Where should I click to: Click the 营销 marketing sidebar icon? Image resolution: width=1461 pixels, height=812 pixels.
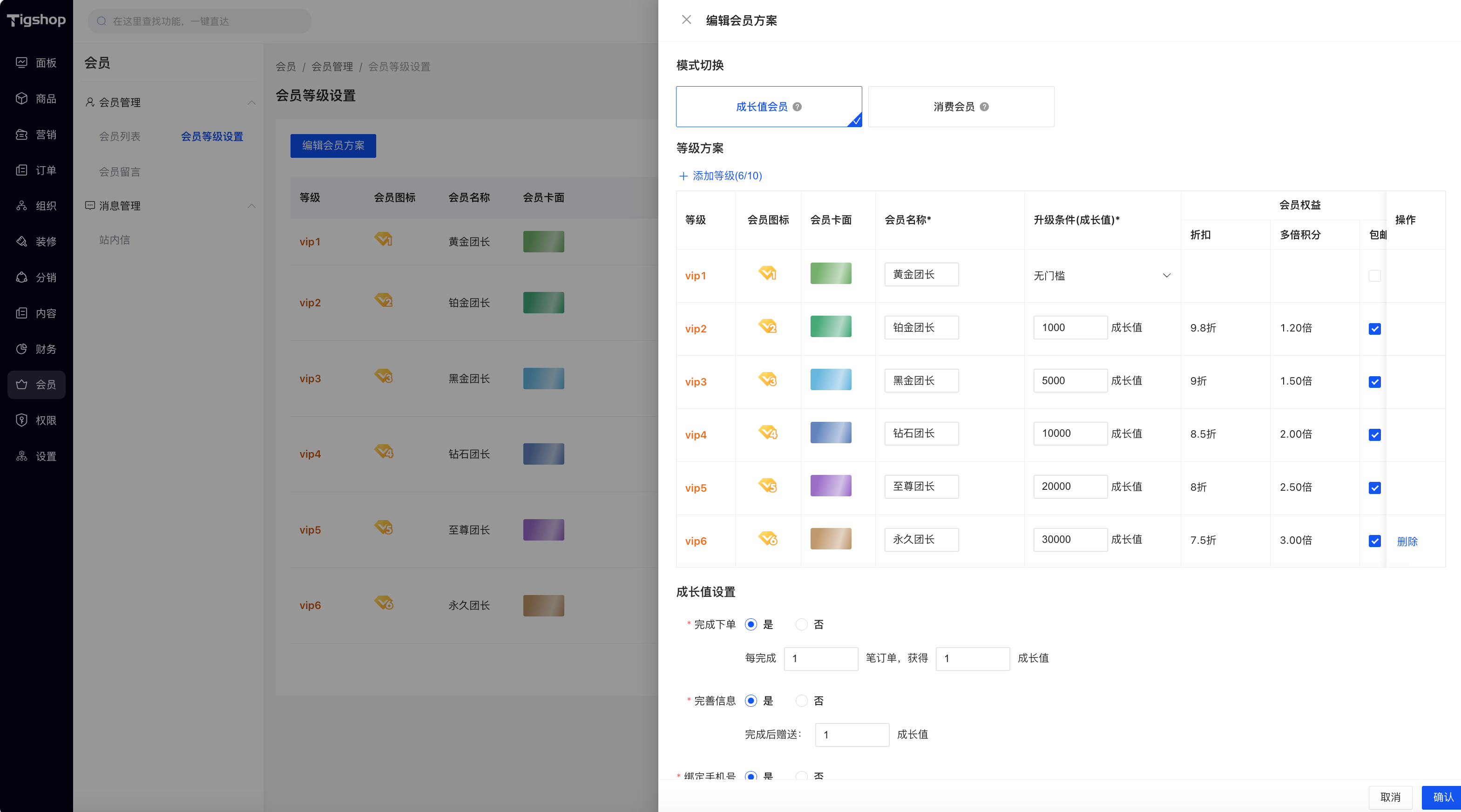(x=21, y=135)
